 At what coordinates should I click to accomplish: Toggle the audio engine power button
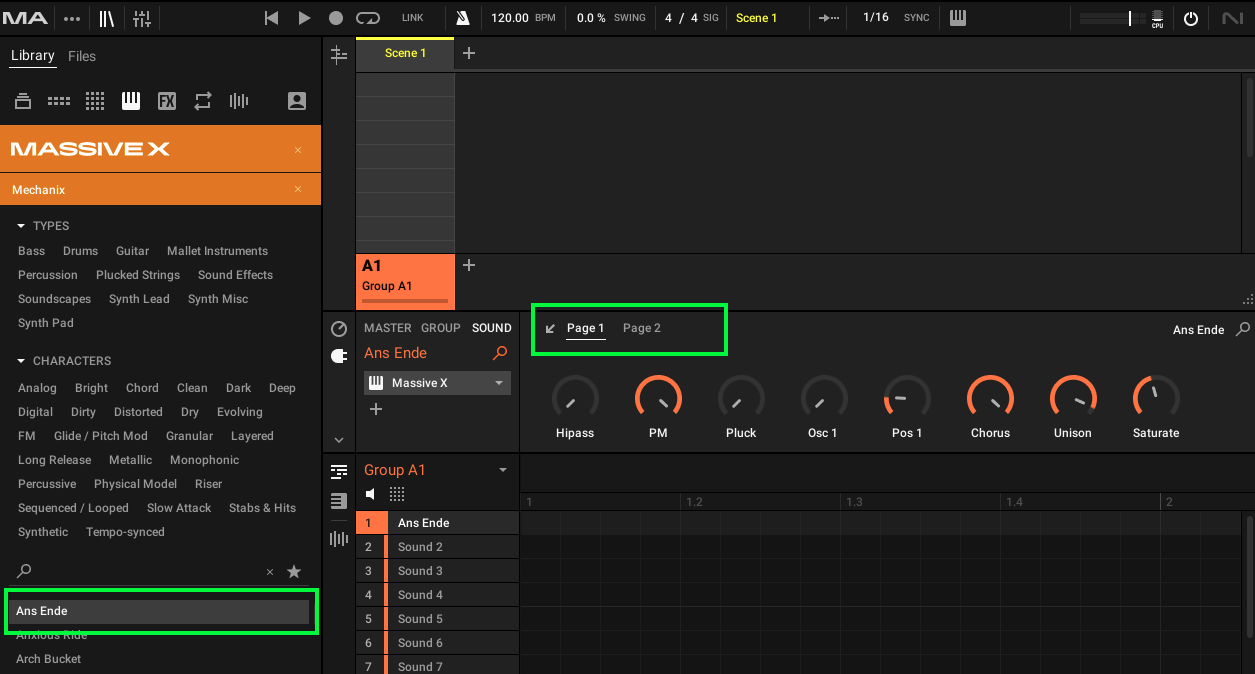pos(1190,19)
